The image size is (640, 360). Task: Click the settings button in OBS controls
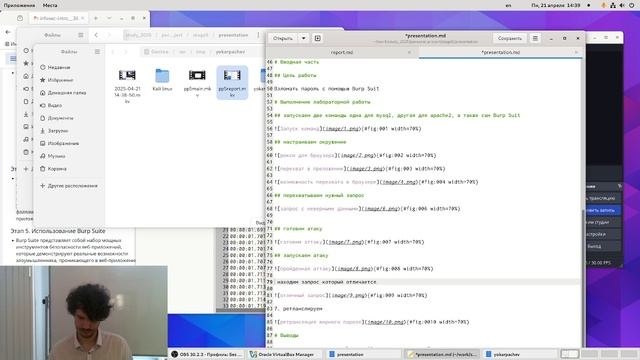(x=602, y=234)
